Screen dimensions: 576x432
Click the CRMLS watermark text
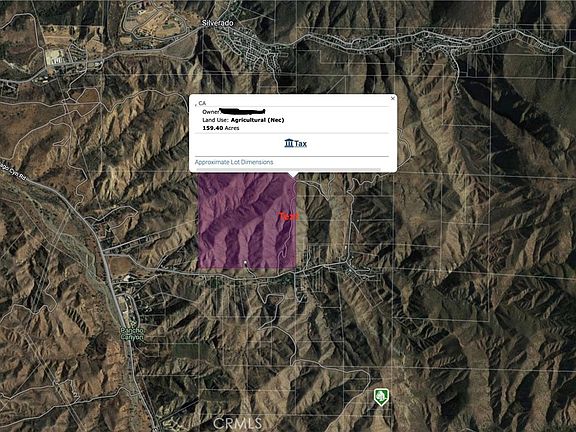[238, 423]
